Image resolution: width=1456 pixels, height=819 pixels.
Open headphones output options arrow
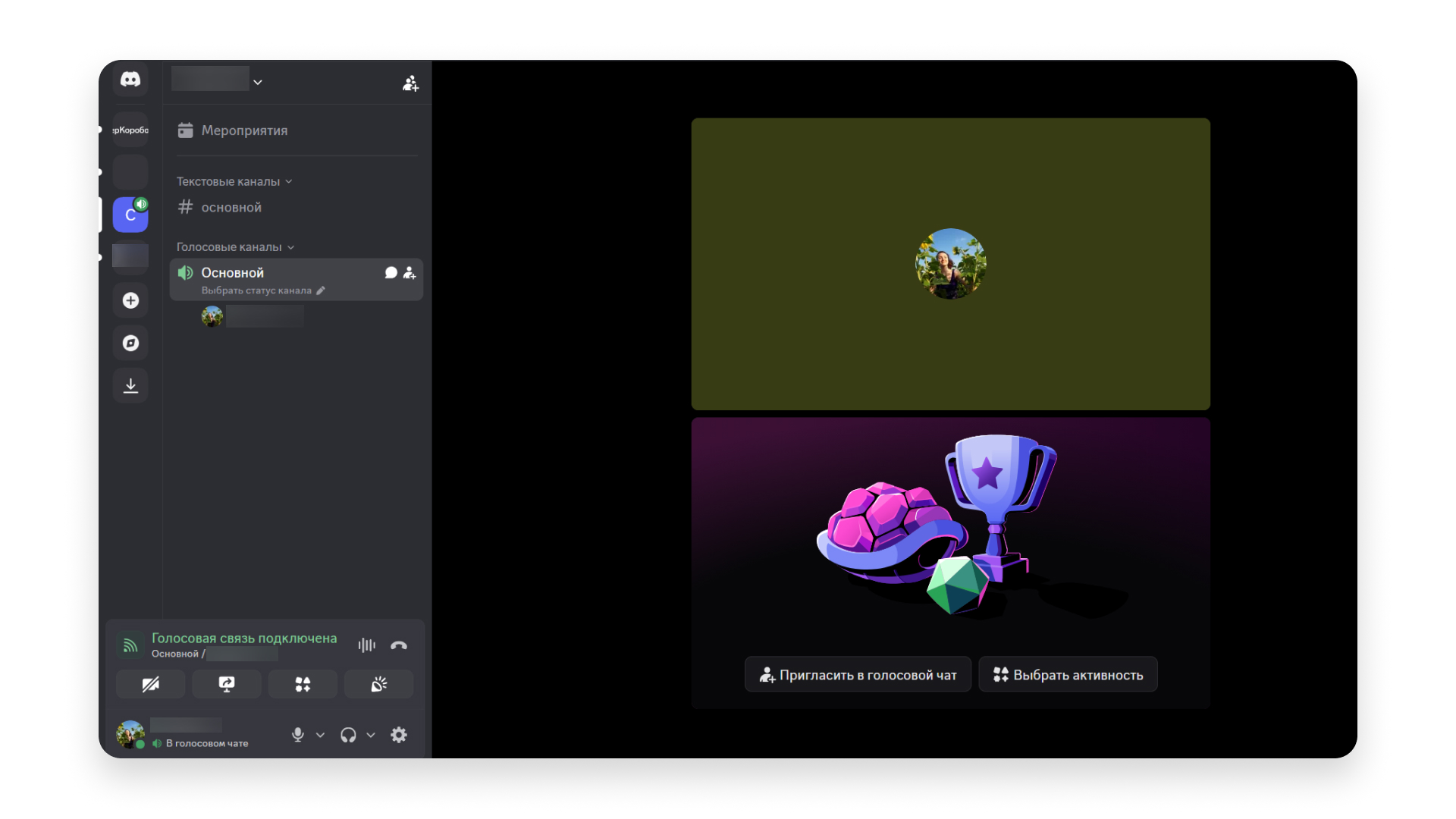click(x=371, y=735)
